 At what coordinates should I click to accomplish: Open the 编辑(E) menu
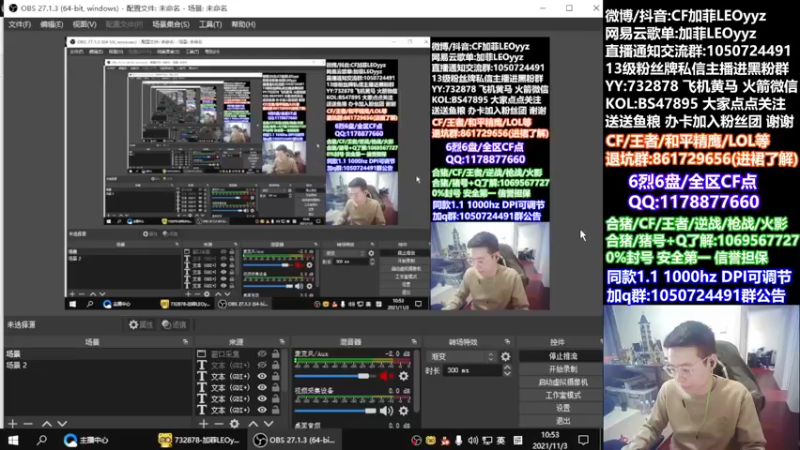coord(52,24)
